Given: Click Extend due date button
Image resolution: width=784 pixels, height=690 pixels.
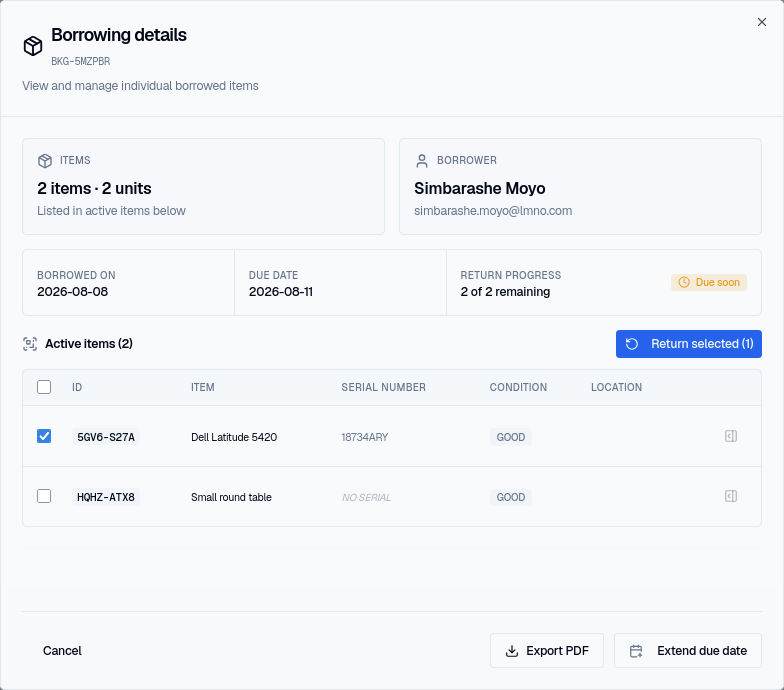Looking at the screenshot, I should [688, 650].
